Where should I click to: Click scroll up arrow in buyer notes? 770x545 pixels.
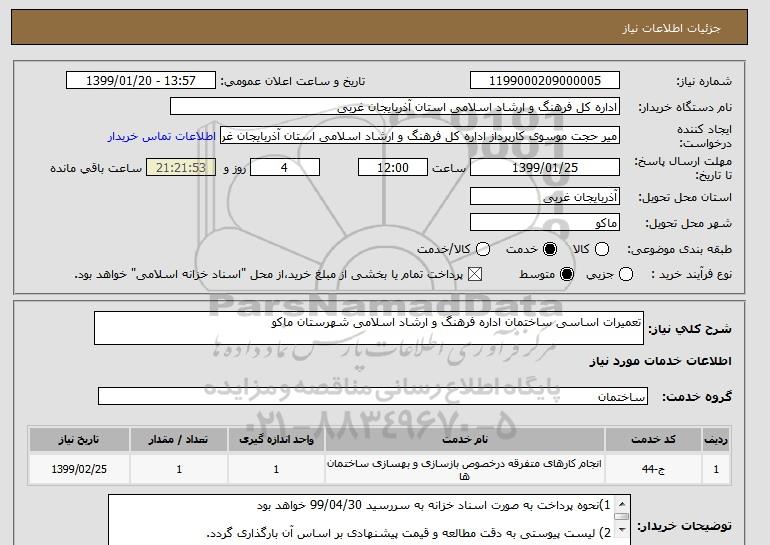[x=622, y=504]
